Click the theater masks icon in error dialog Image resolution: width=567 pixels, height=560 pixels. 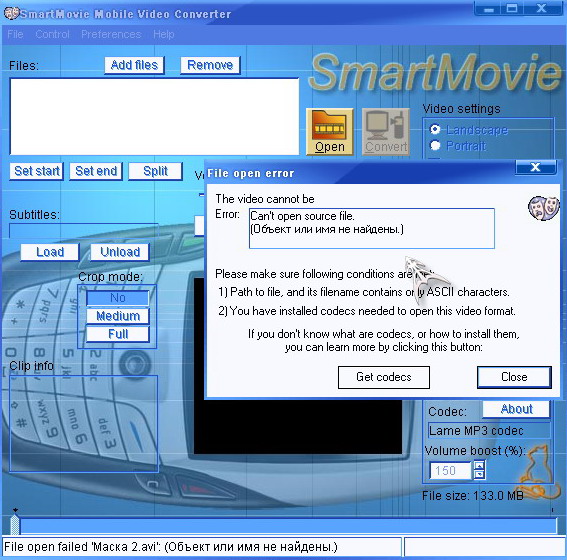click(x=543, y=208)
